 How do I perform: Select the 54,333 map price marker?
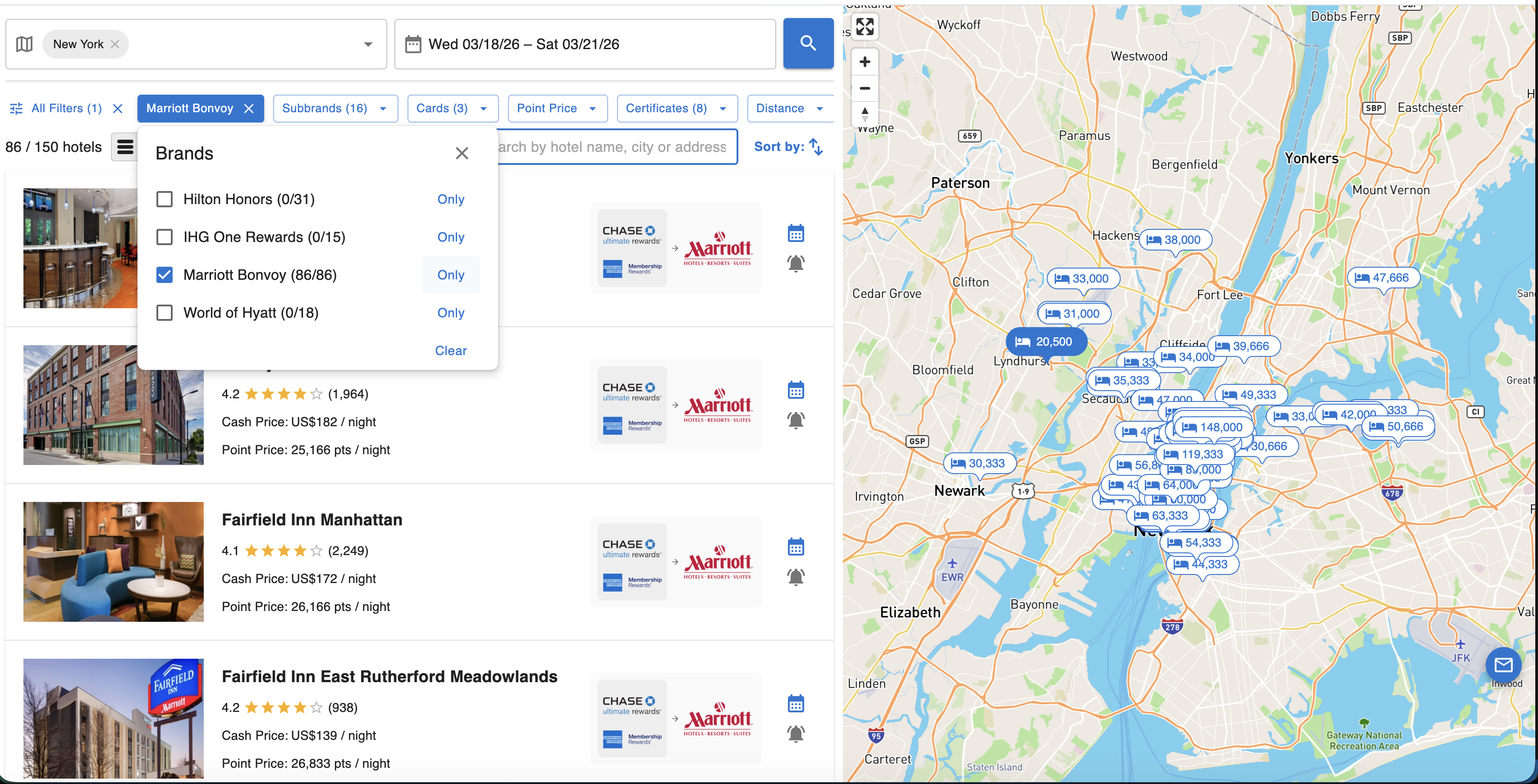pos(1196,542)
